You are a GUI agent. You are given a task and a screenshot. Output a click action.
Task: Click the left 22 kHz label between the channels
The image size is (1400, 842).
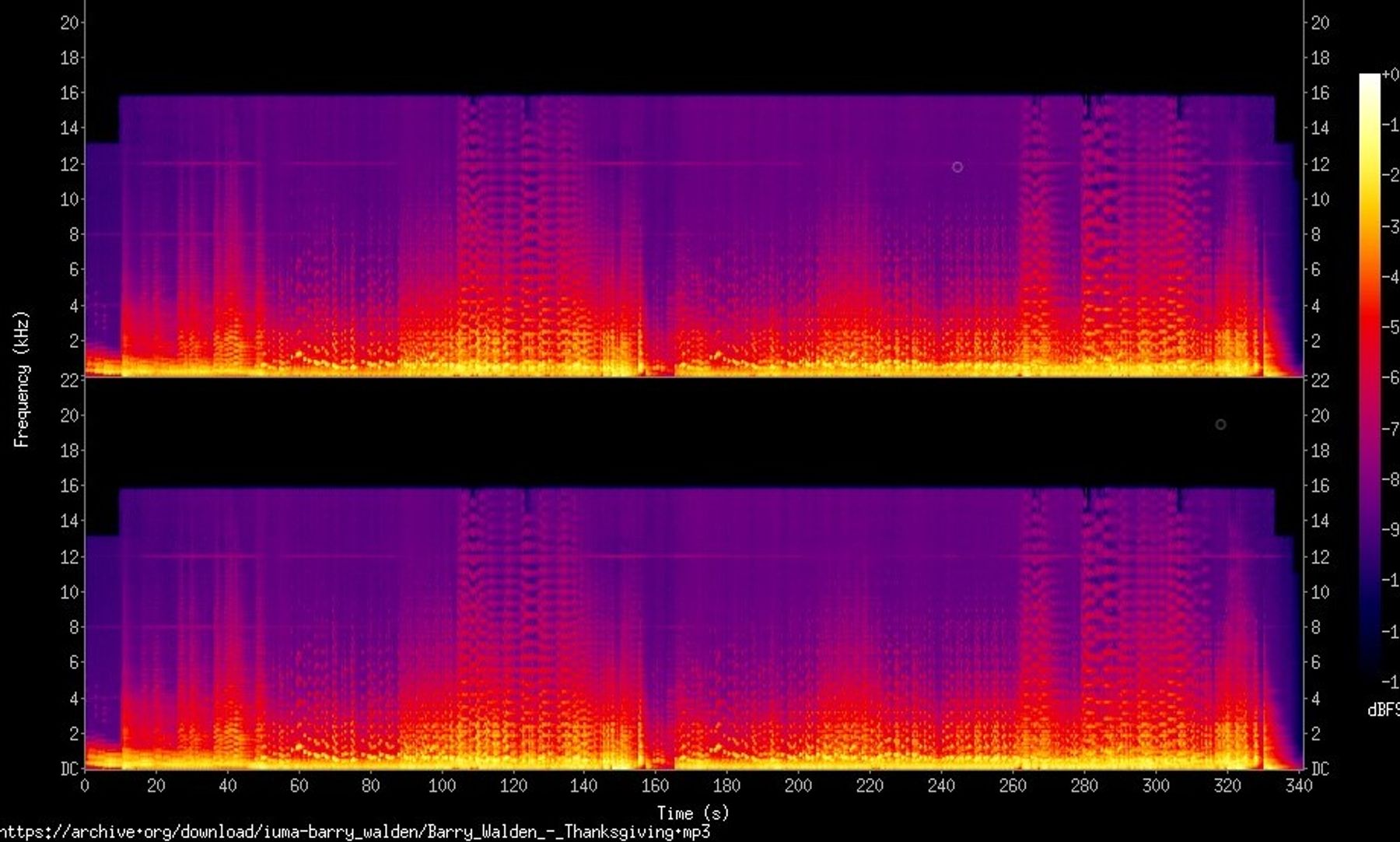click(x=70, y=380)
